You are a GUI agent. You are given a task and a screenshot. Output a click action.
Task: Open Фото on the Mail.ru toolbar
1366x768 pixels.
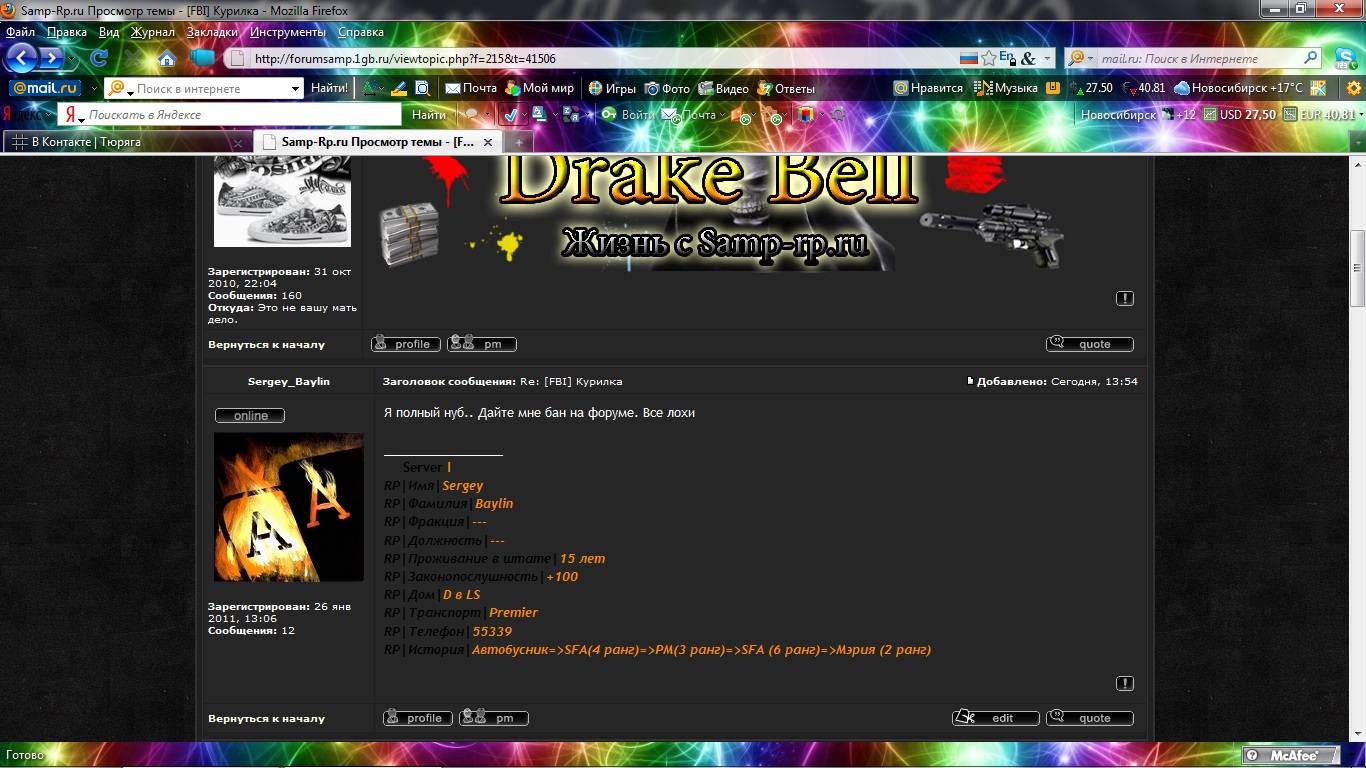[668, 88]
